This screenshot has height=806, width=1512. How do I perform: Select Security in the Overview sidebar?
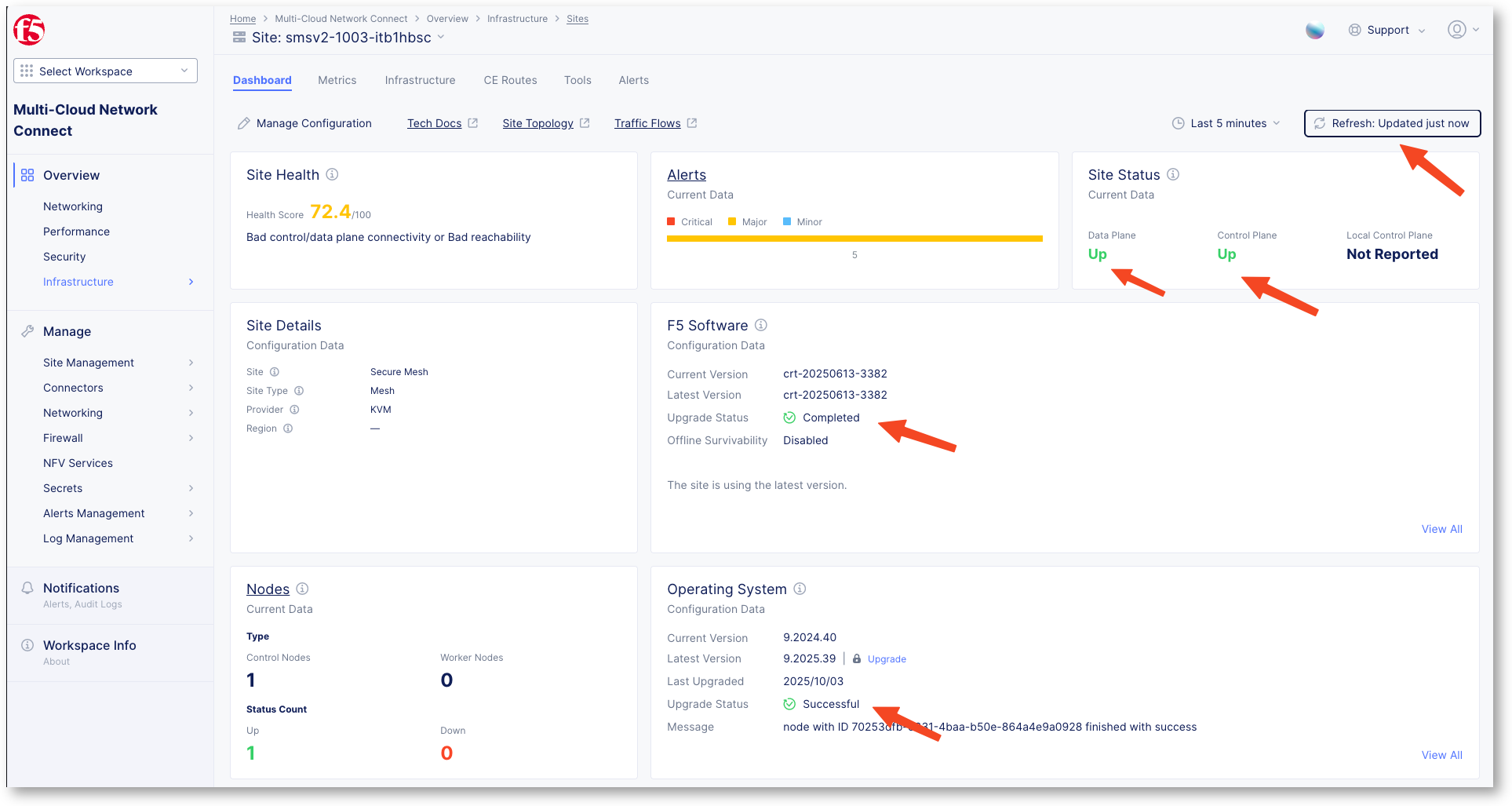(64, 257)
